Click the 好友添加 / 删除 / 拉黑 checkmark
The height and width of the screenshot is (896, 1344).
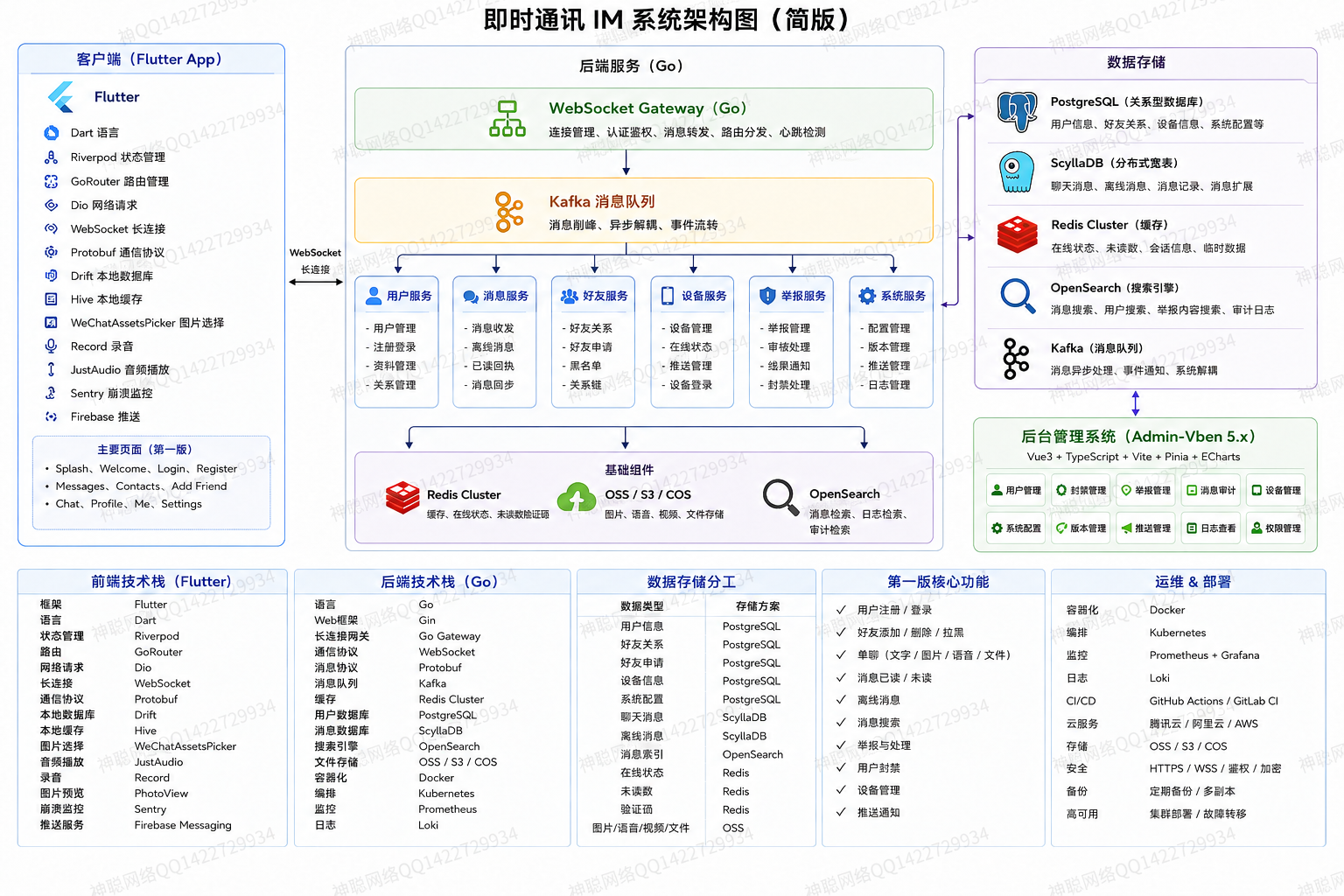click(841, 632)
